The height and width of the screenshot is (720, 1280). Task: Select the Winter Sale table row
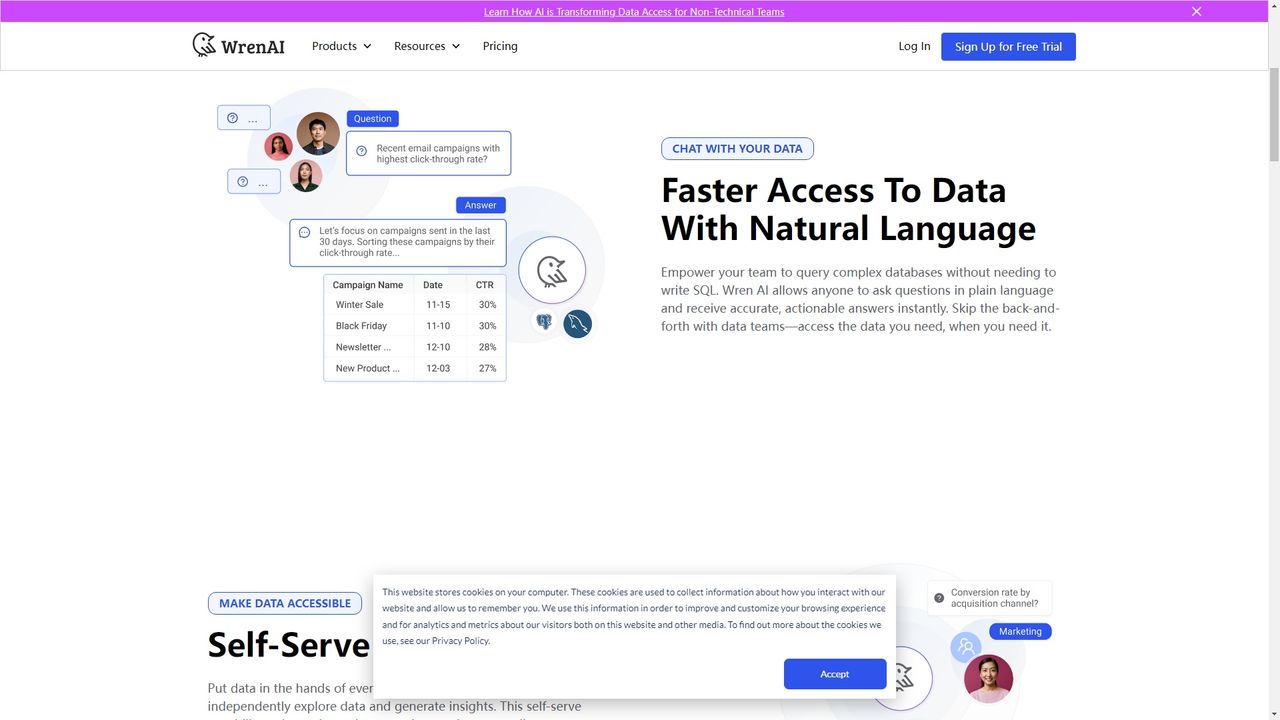[x=415, y=305]
